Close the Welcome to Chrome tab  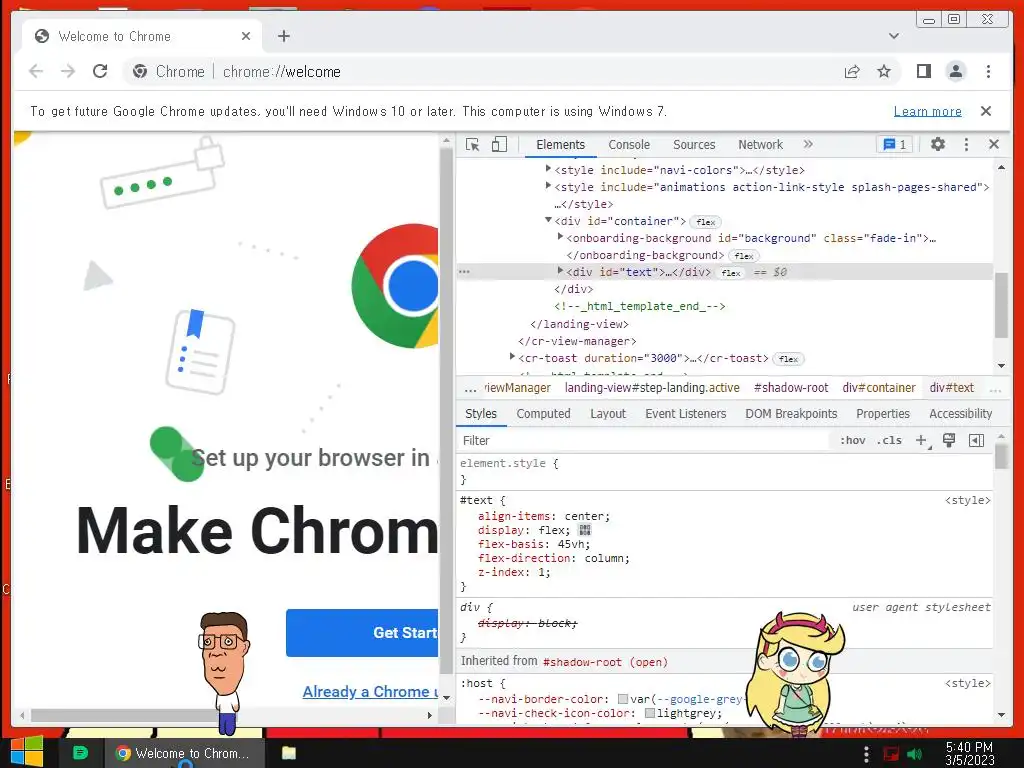(x=246, y=36)
